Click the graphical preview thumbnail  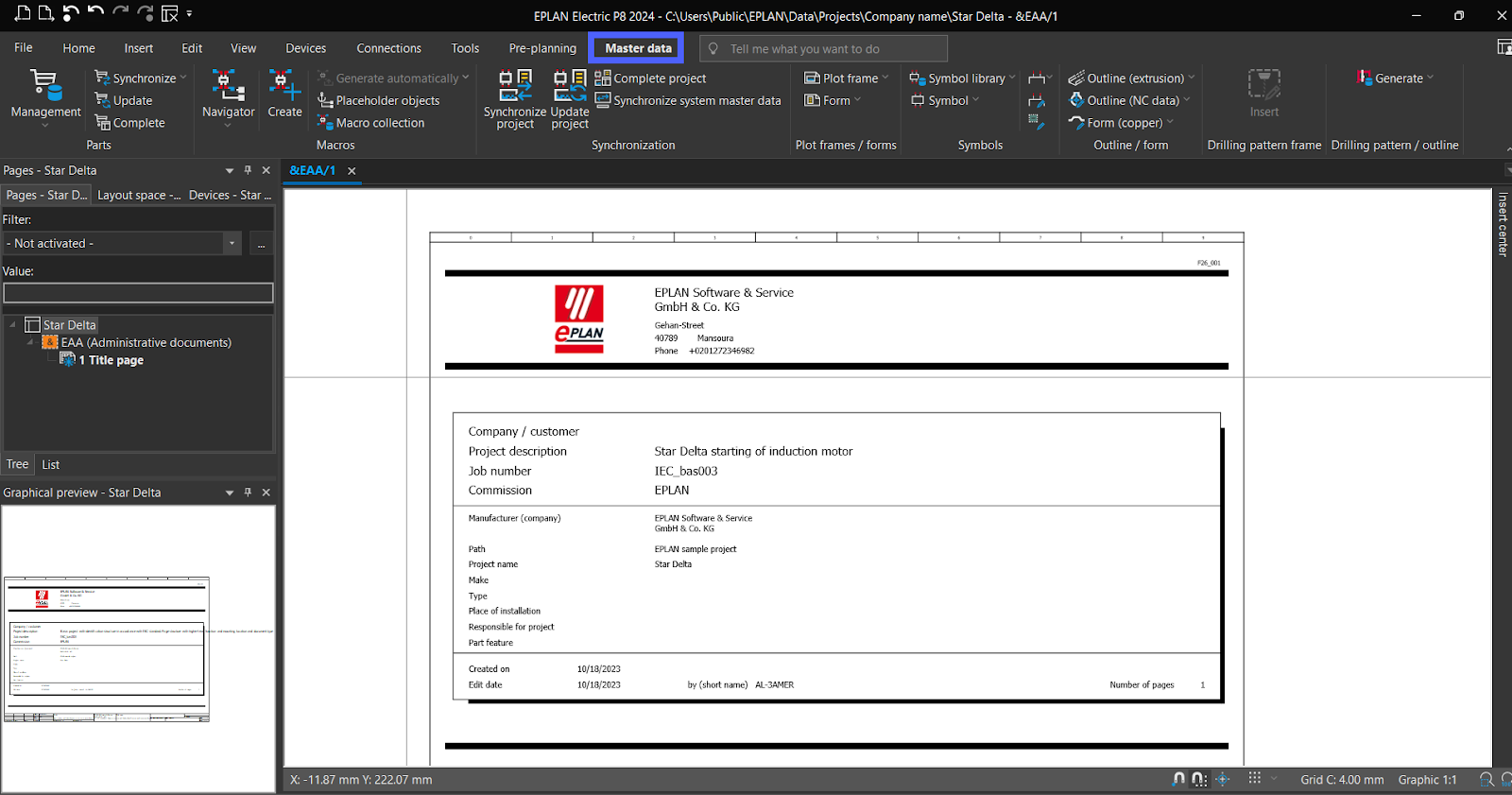point(107,649)
